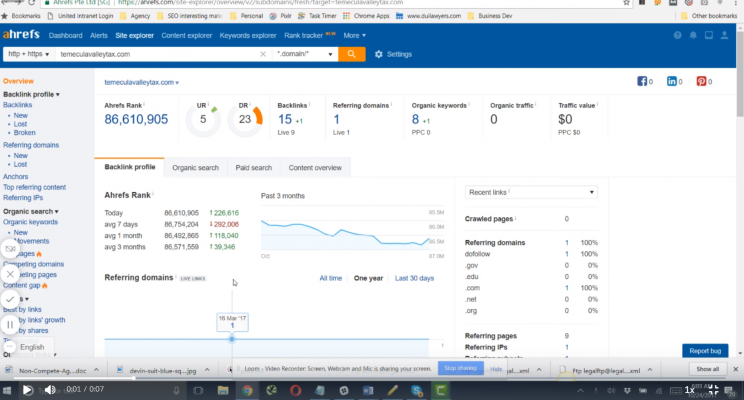
Task: Select the Last 30 days range
Action: click(x=414, y=277)
